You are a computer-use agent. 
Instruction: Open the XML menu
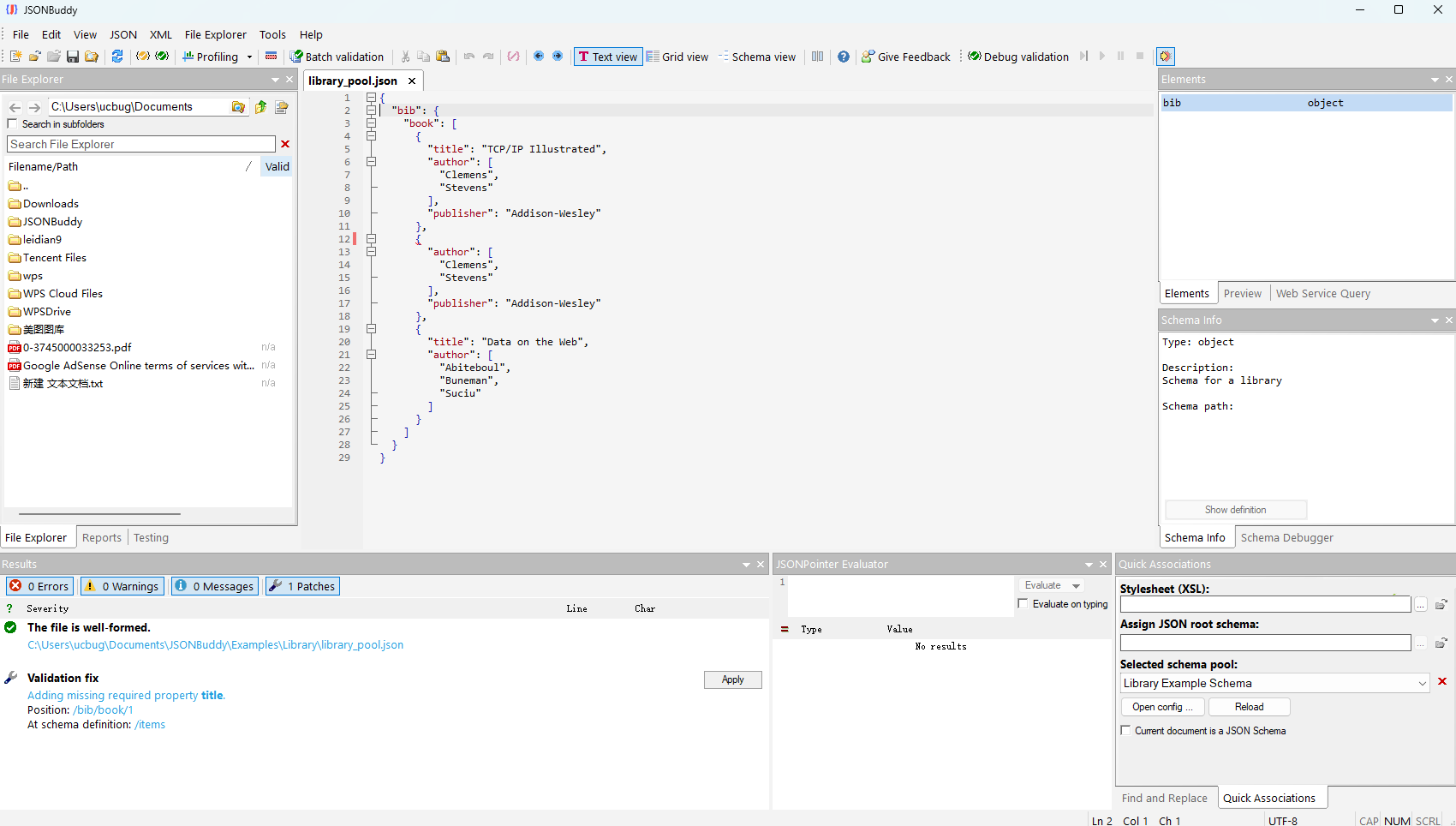coord(161,34)
